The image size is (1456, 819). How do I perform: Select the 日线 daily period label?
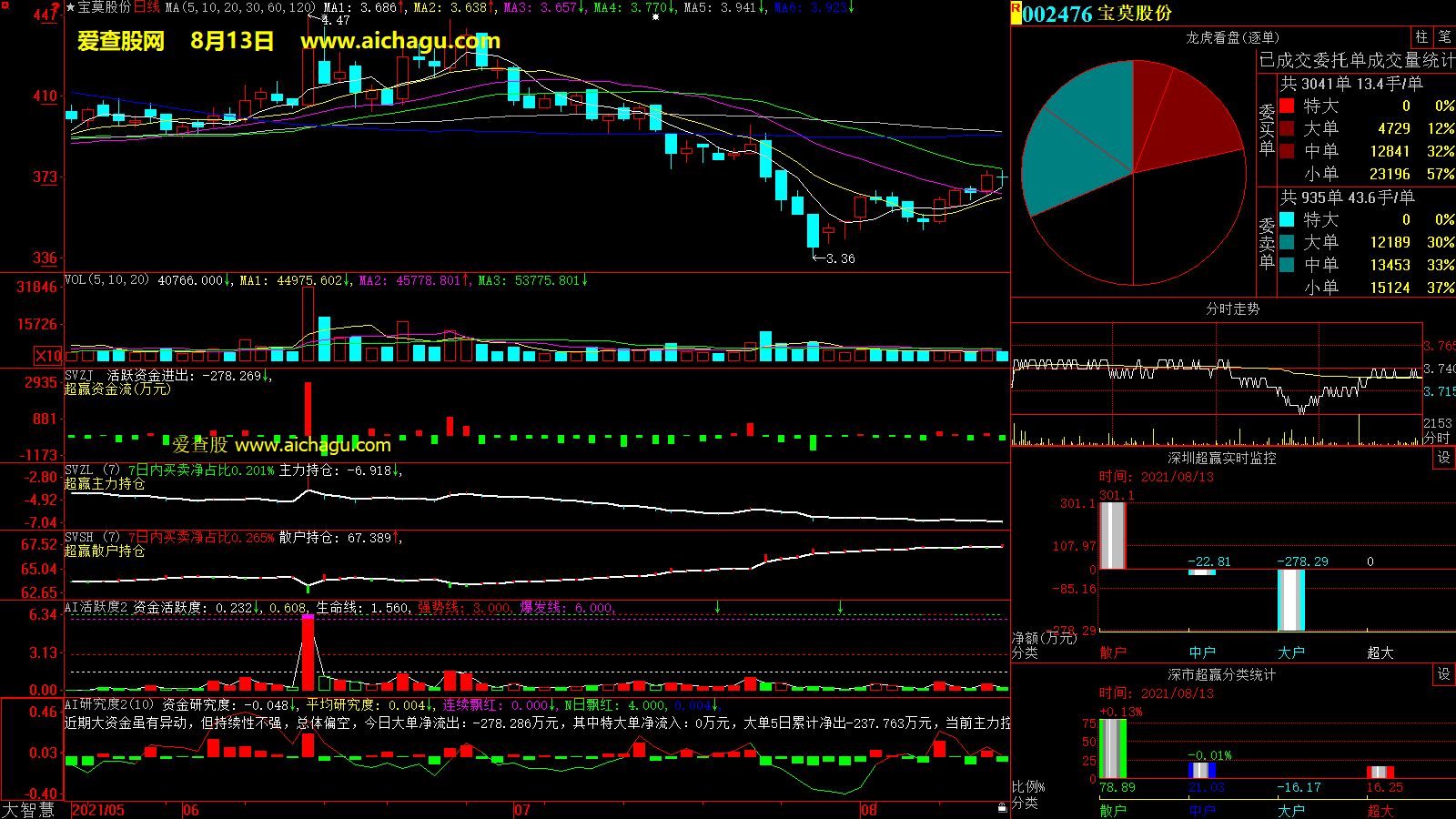coord(147,7)
